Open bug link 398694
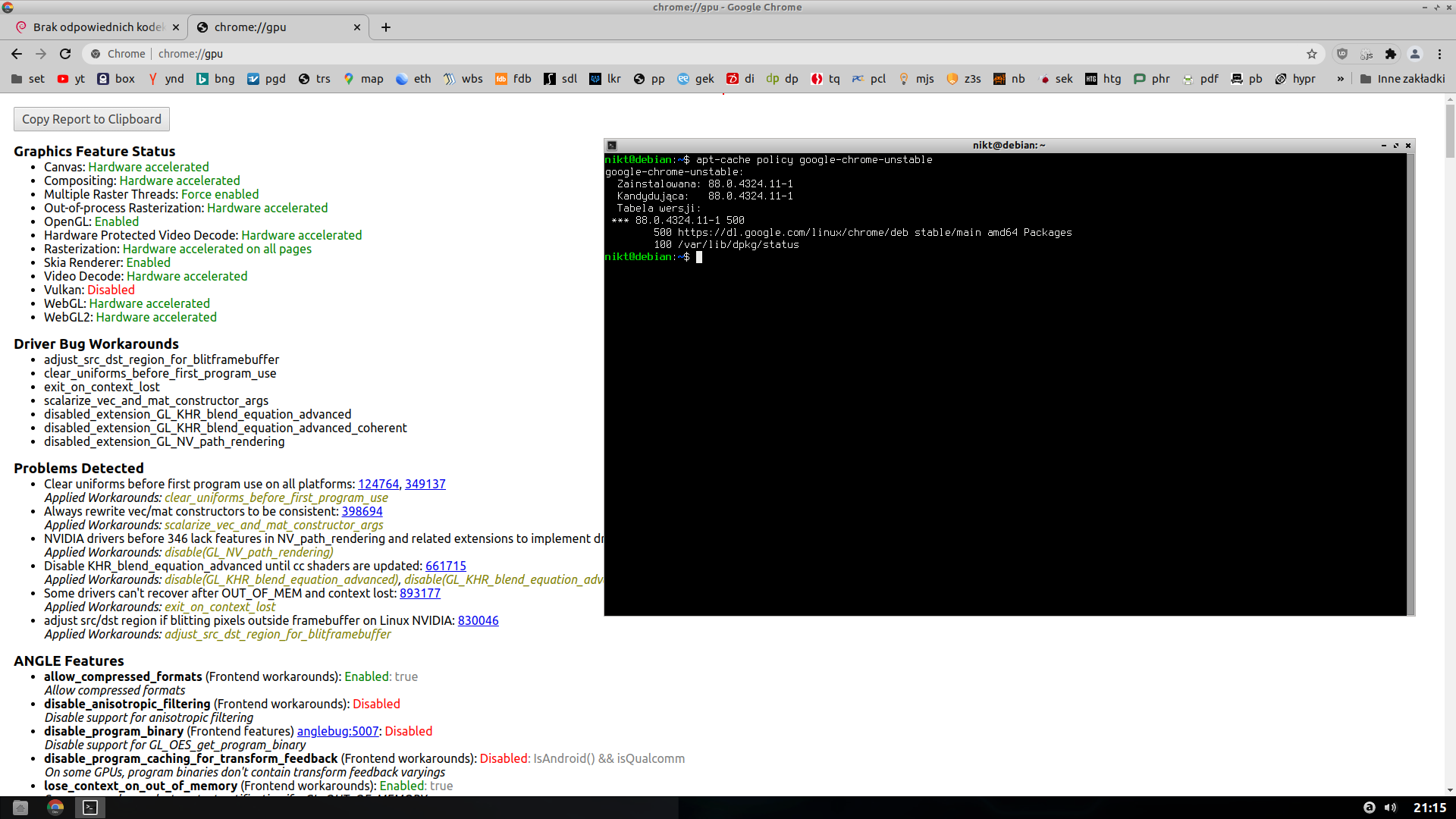Viewport: 1456px width, 819px height. coord(362,511)
